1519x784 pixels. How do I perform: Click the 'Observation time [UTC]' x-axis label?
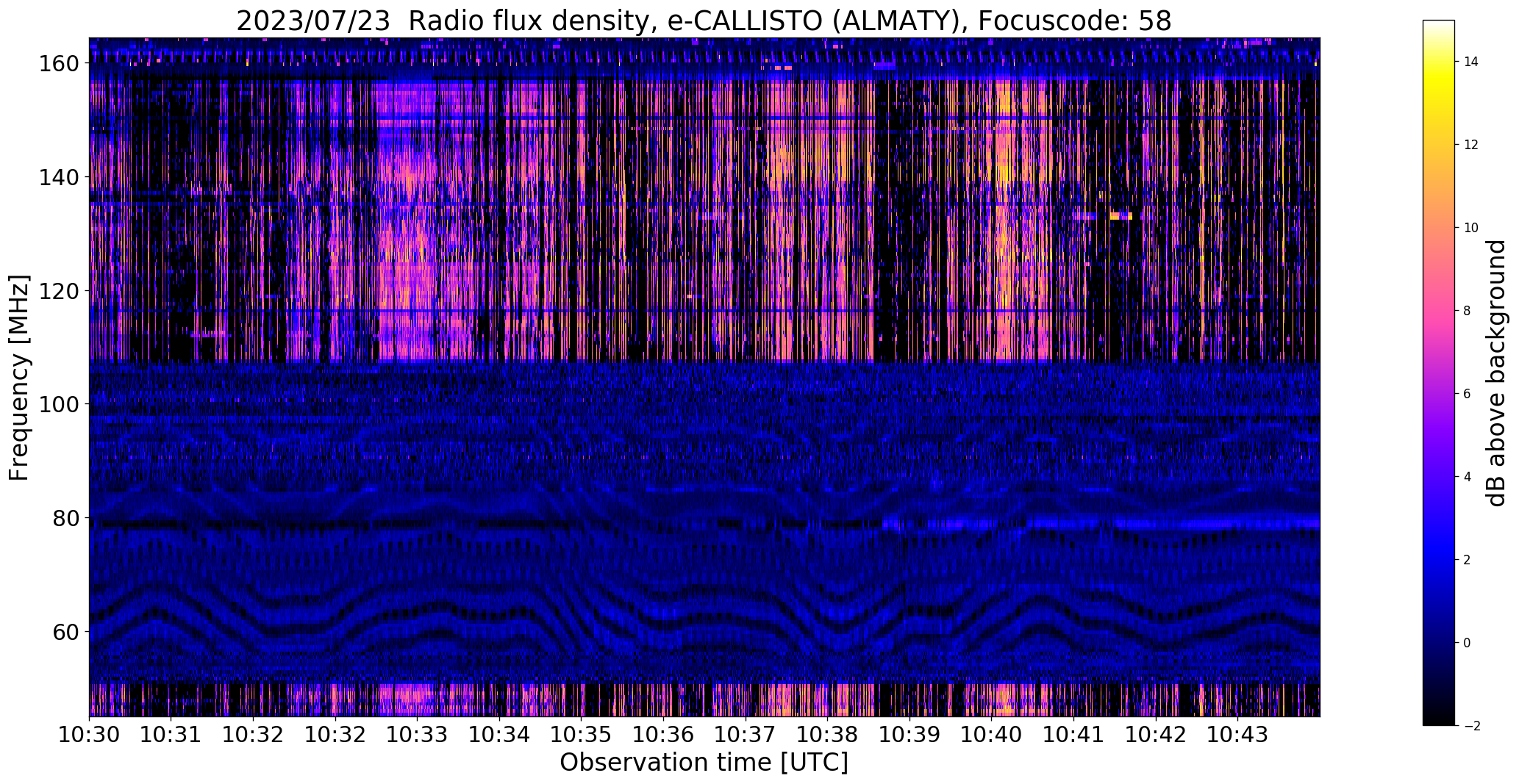[x=704, y=763]
